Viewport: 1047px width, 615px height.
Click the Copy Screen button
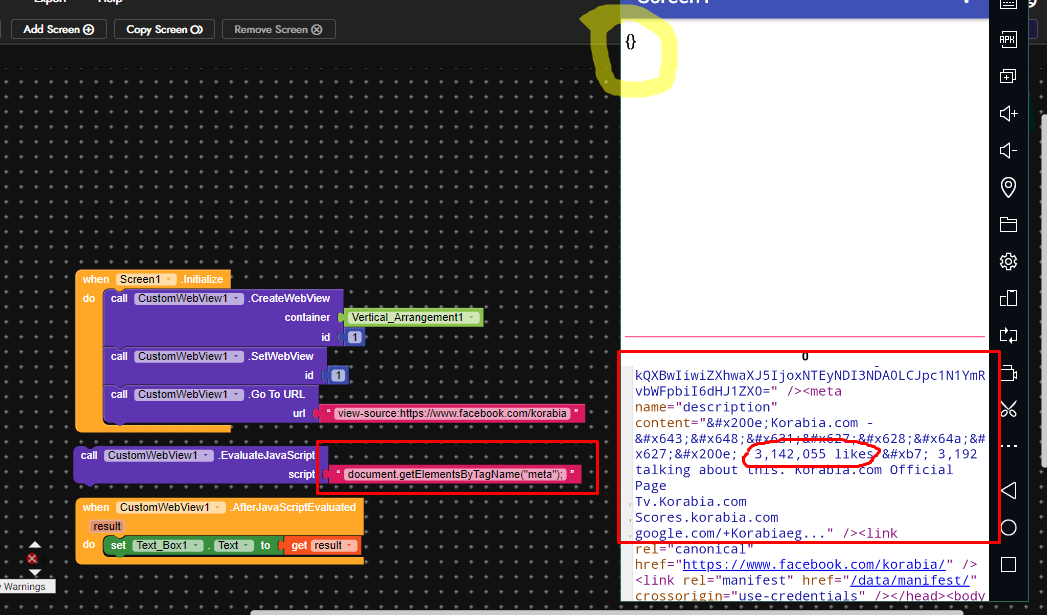tap(164, 29)
